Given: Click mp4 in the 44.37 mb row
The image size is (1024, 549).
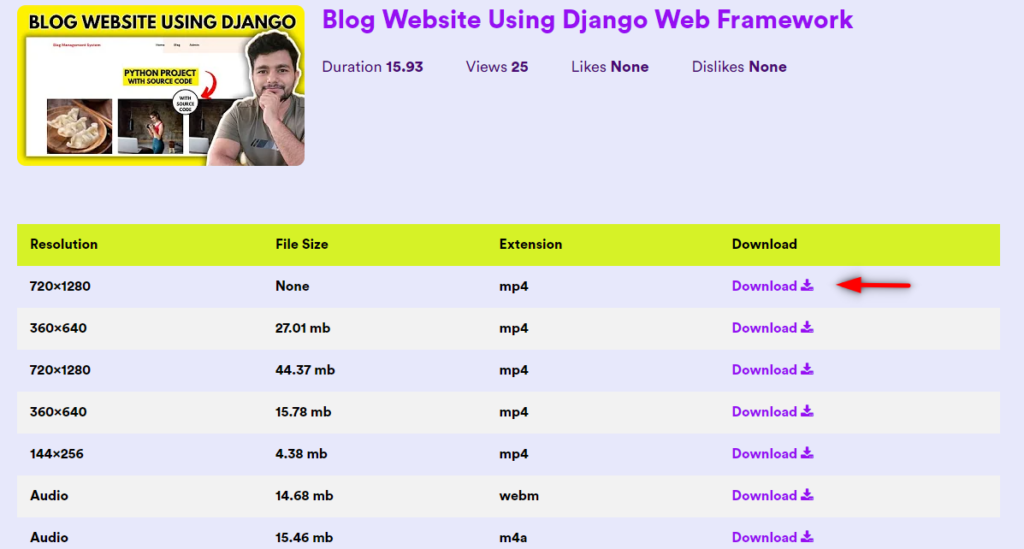Looking at the screenshot, I should coord(513,369).
